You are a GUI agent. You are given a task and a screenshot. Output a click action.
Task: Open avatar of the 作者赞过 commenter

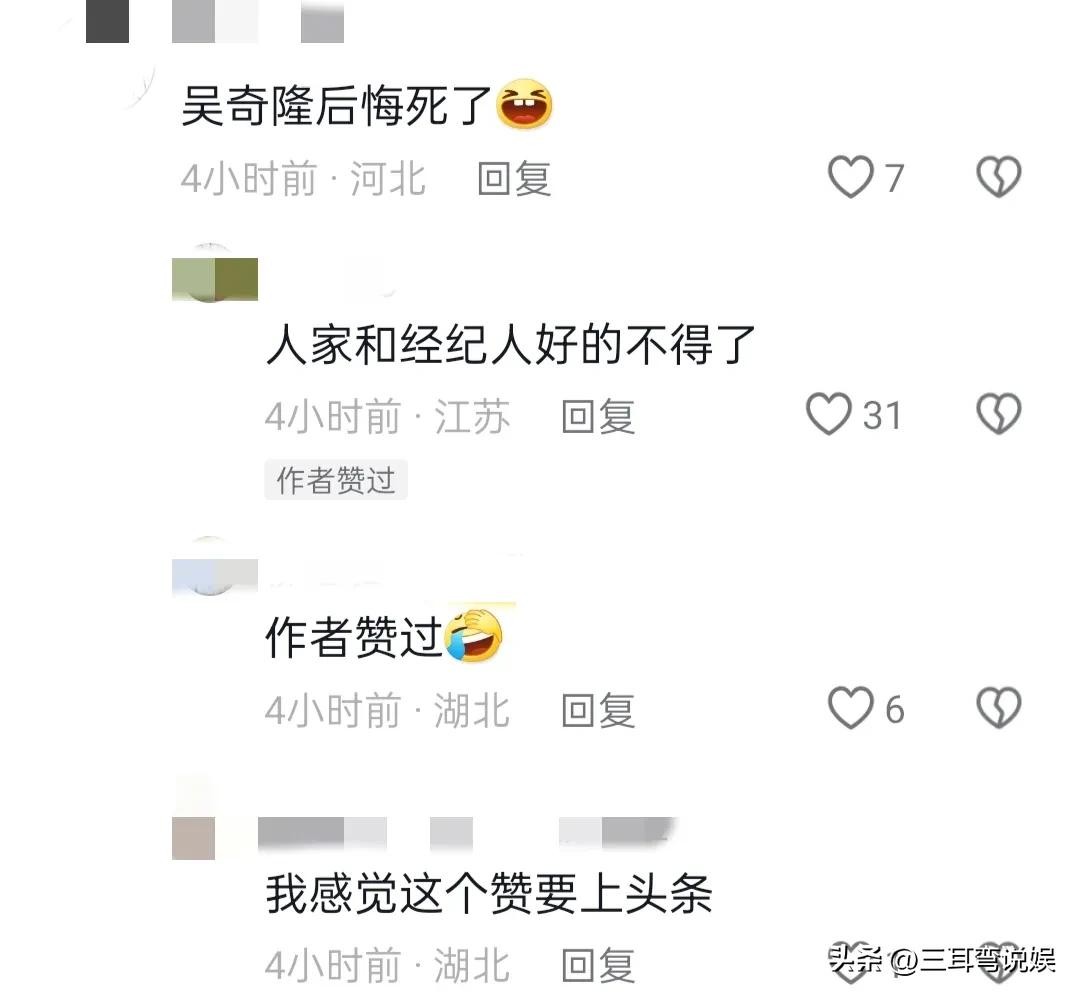[x=214, y=566]
